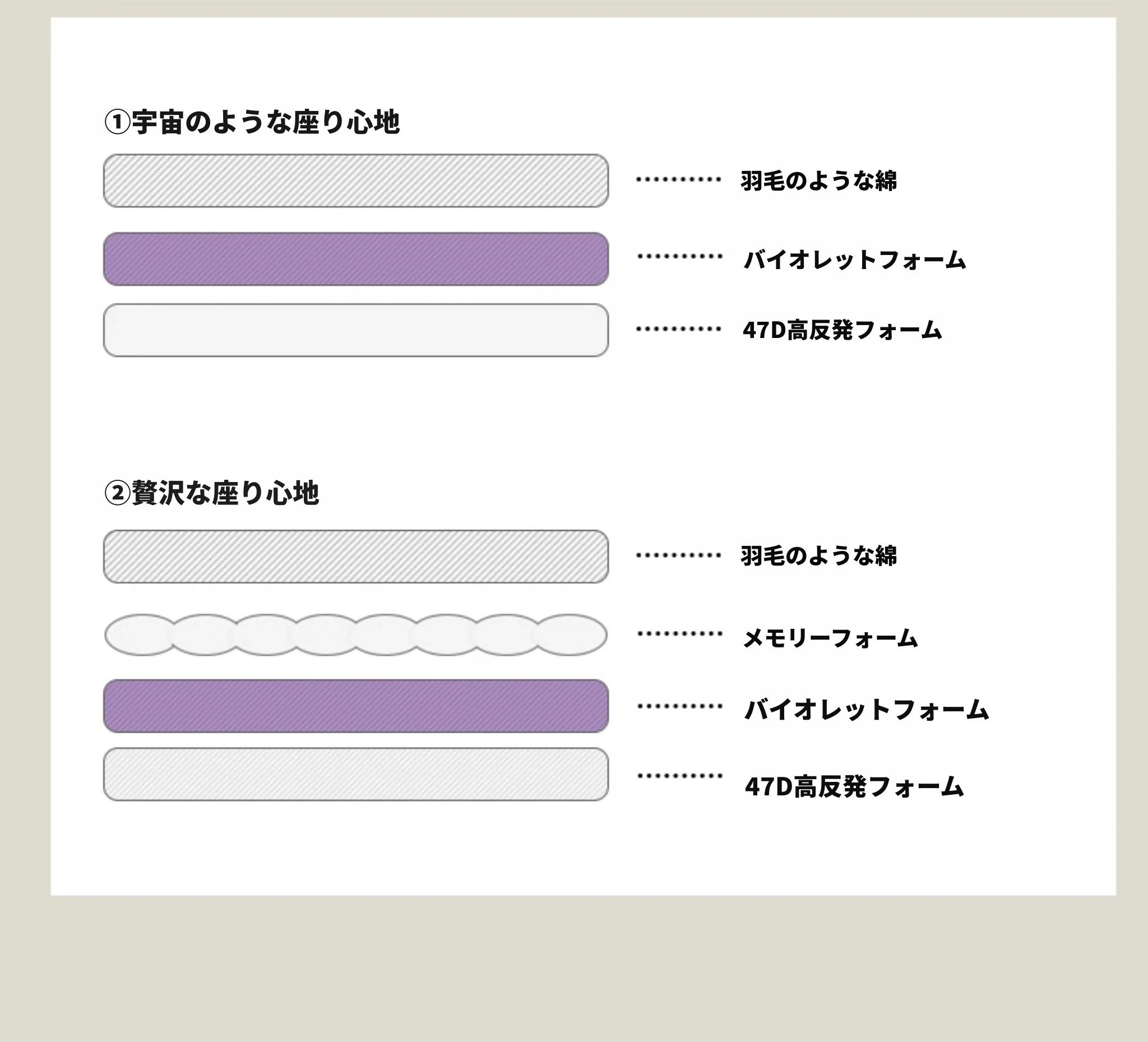Screen dimensions: 1148x1042
Task: Click the dotted line beside section ① バイオレットフォーム
Action: pyautogui.click(x=680, y=256)
